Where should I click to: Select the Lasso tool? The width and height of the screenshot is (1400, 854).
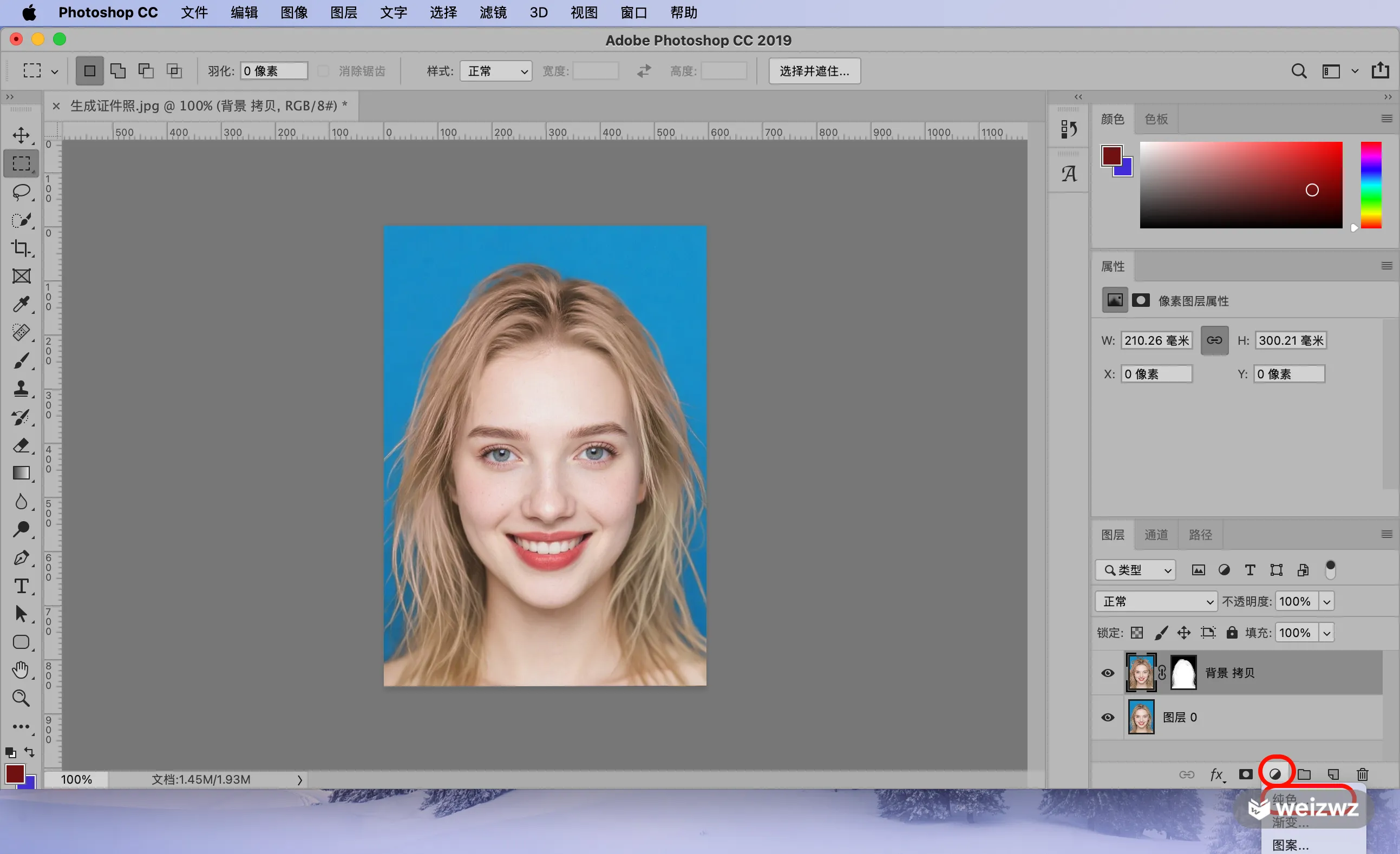pos(21,192)
